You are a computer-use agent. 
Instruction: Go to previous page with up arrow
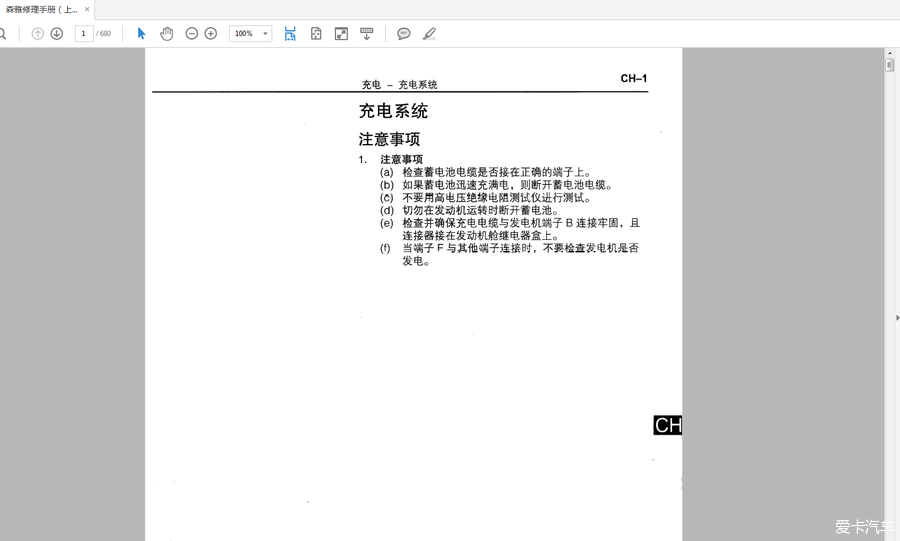(37, 34)
